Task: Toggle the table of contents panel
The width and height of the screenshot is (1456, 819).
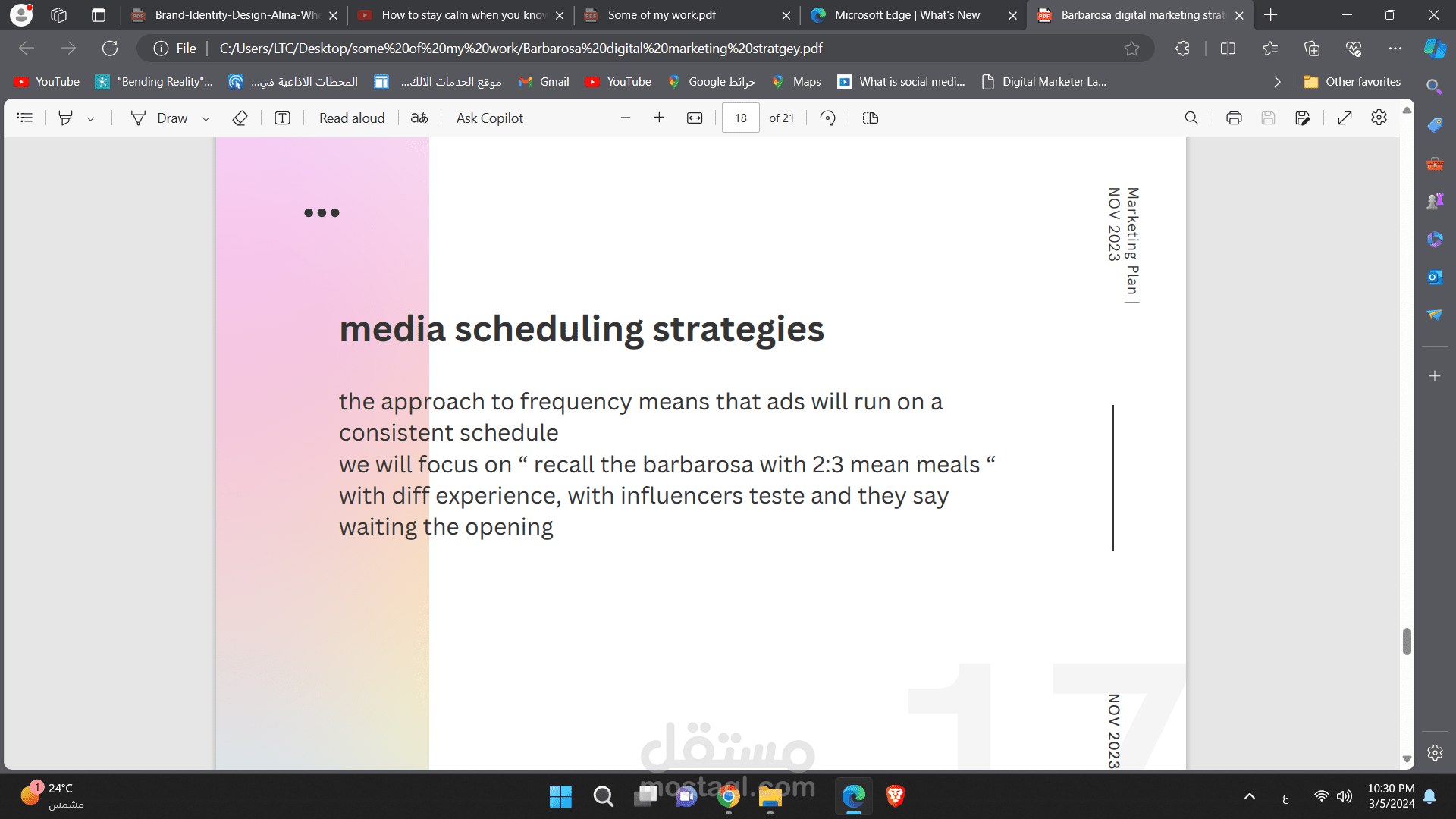Action: [25, 118]
